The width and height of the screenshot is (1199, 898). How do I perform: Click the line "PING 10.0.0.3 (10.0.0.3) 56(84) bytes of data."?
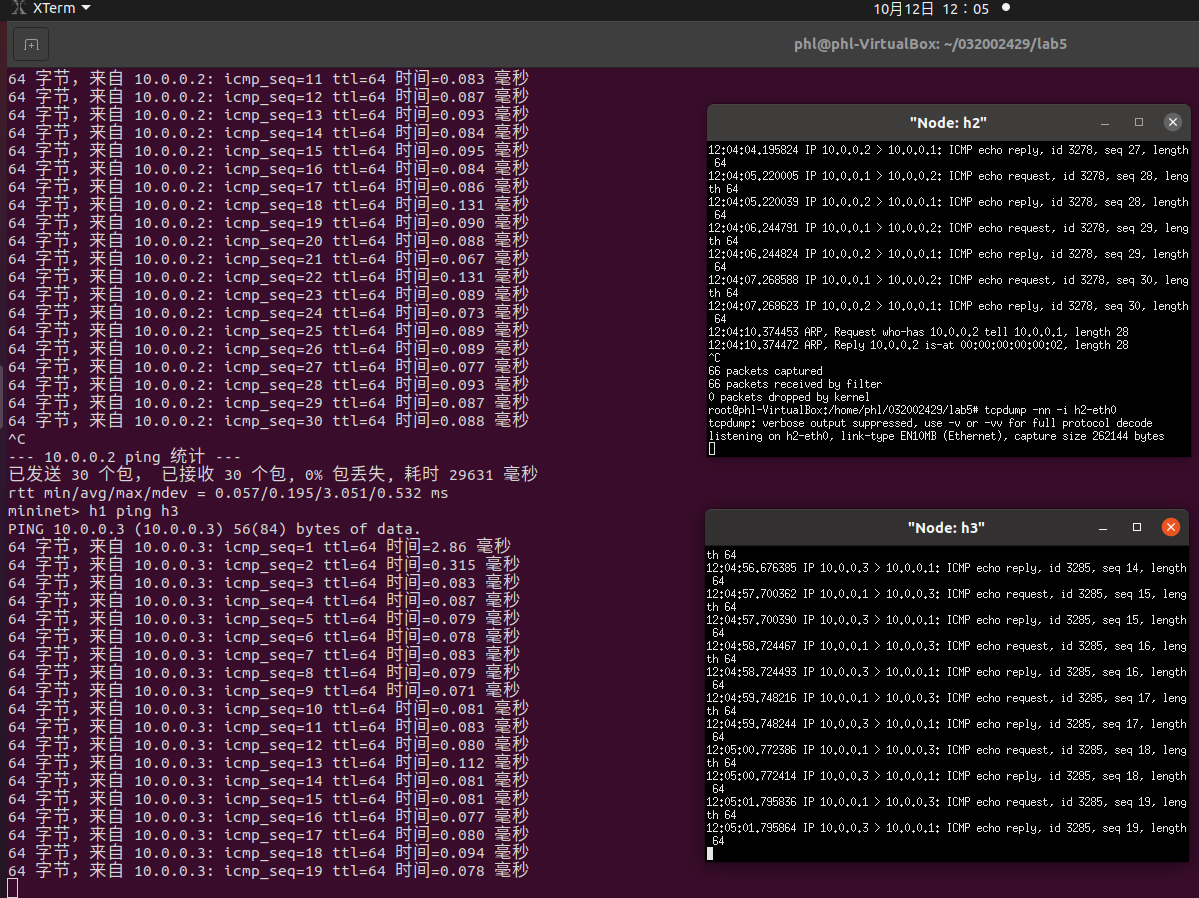coord(214,529)
